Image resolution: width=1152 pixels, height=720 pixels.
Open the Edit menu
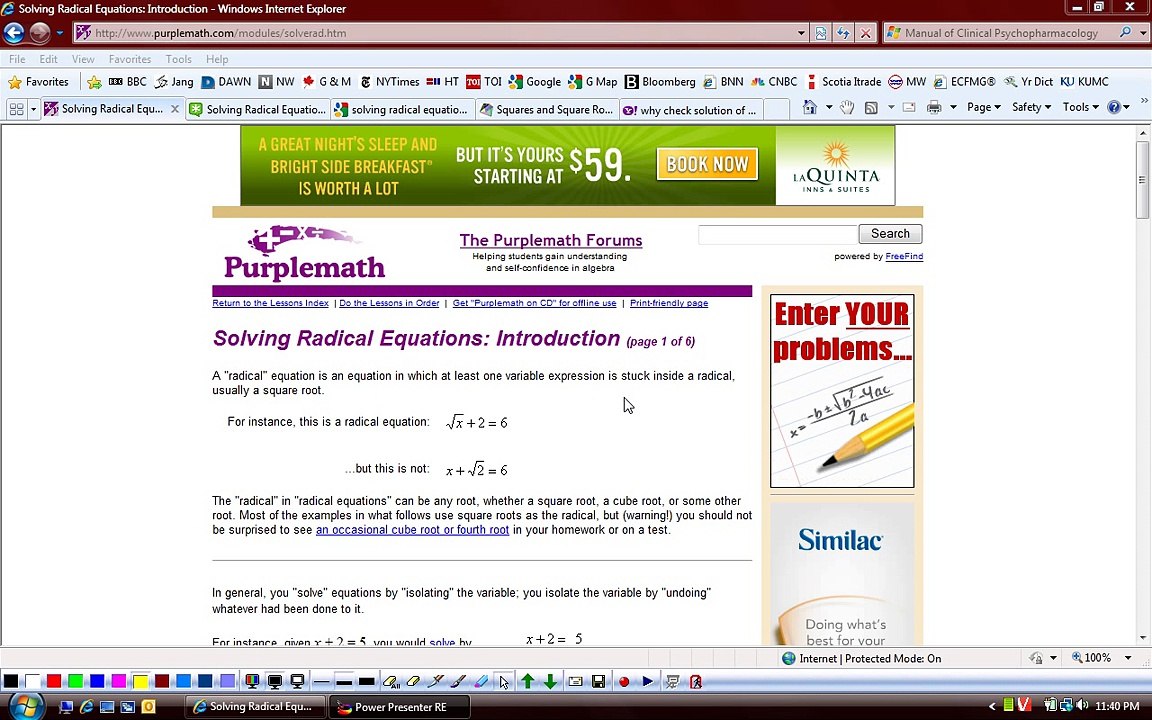click(48, 59)
